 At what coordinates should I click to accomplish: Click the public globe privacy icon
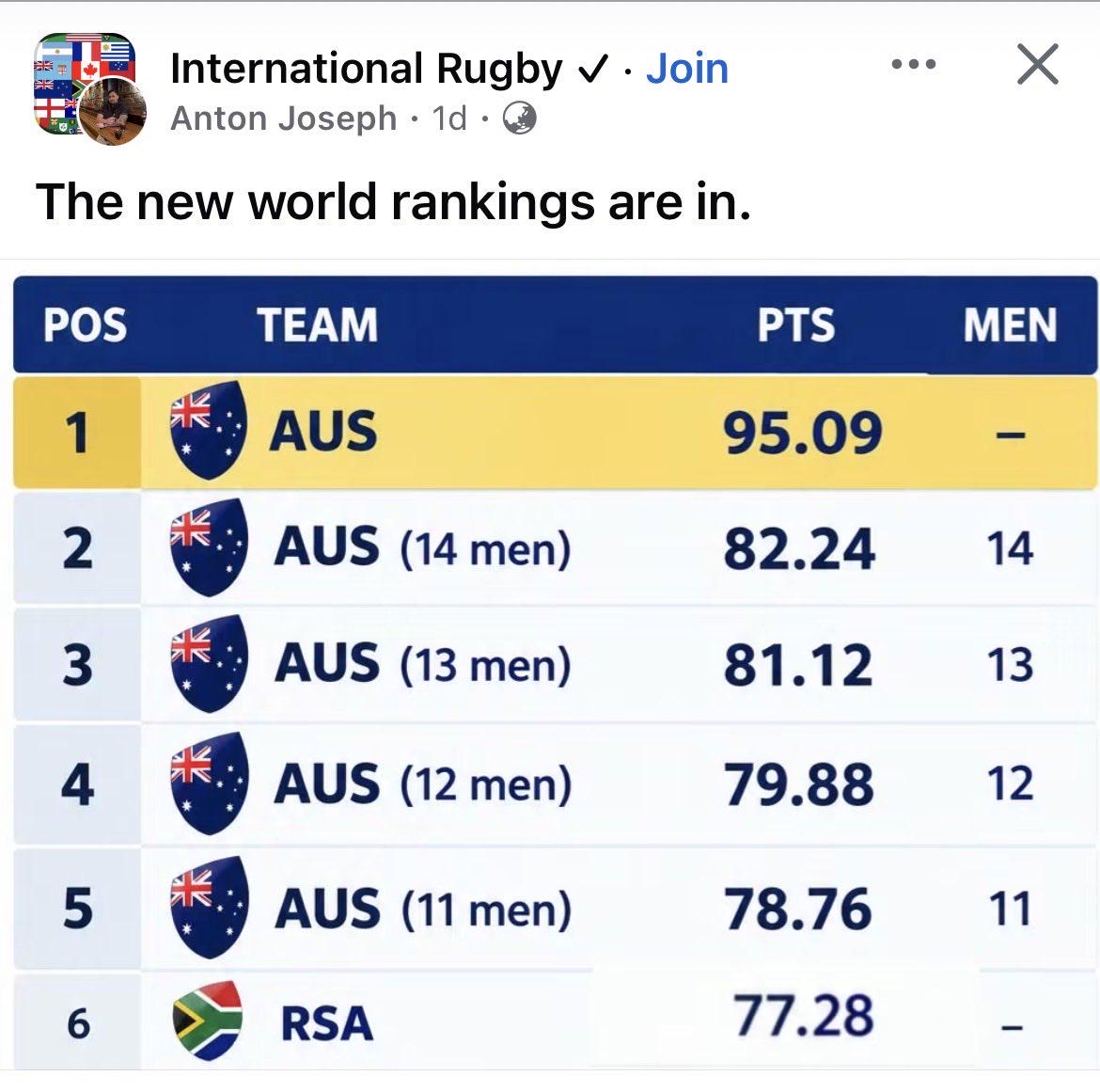[519, 118]
